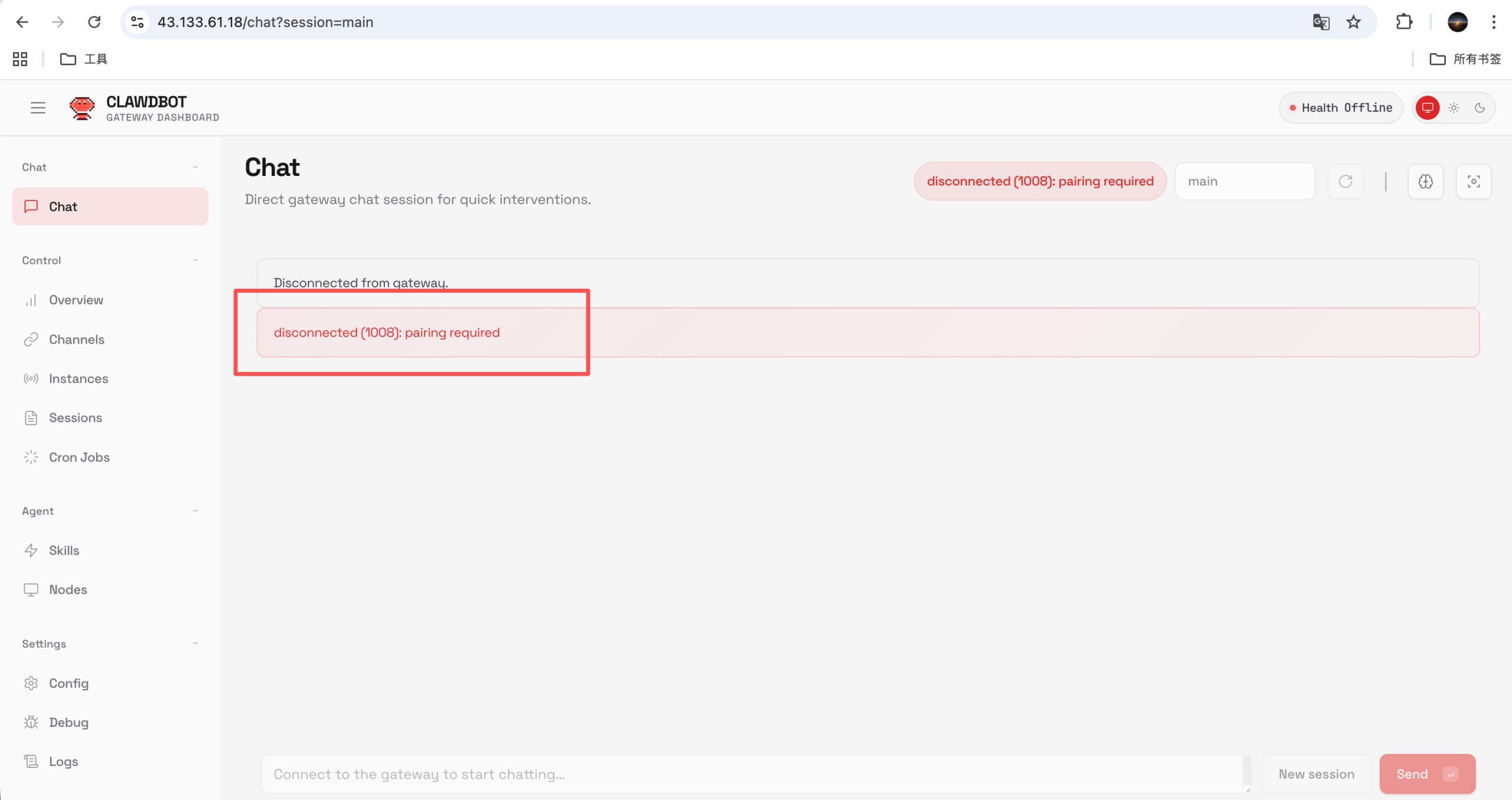Click the translate page icon
The width and height of the screenshot is (1512, 800).
(x=1321, y=22)
